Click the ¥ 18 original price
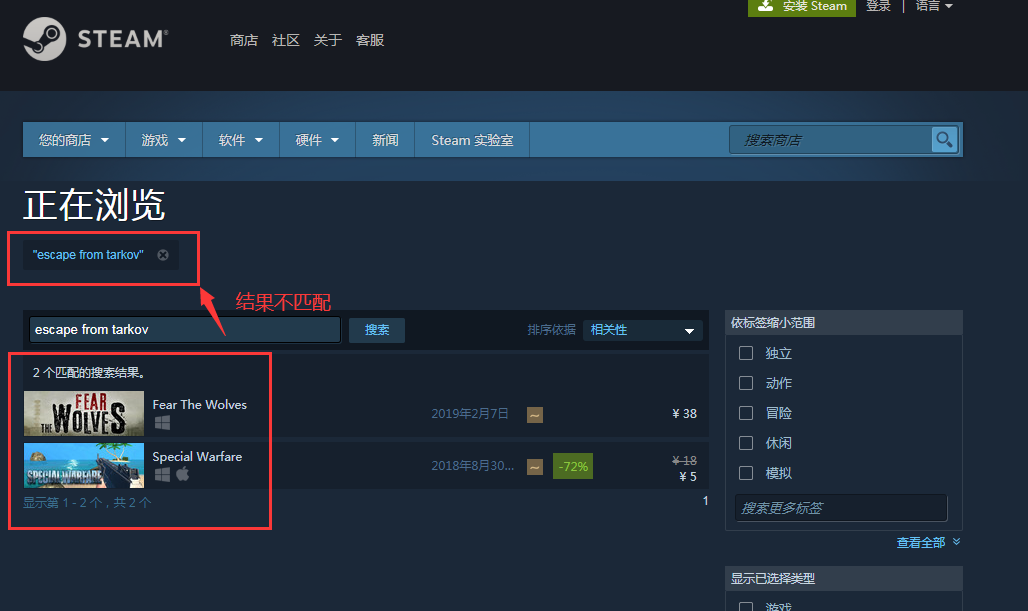Image resolution: width=1028 pixels, height=611 pixels. tap(684, 460)
